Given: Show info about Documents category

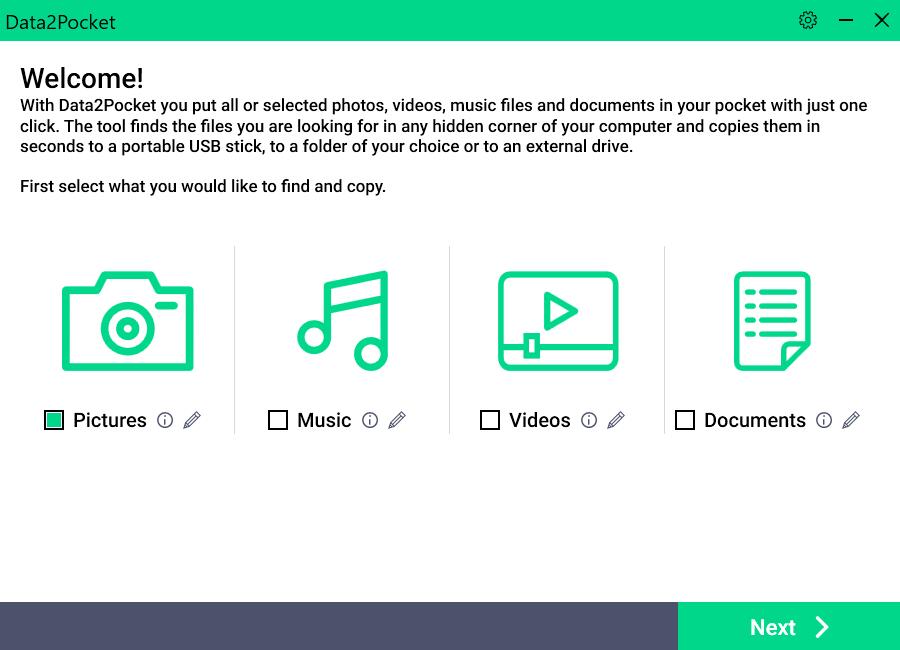Looking at the screenshot, I should point(824,421).
